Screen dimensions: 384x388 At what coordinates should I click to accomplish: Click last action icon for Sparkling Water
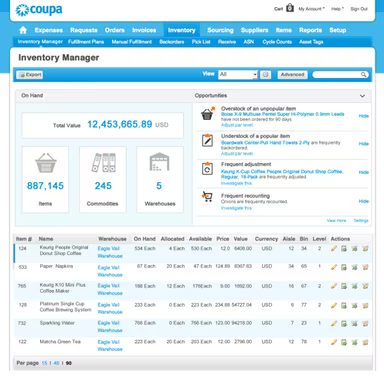click(x=365, y=323)
